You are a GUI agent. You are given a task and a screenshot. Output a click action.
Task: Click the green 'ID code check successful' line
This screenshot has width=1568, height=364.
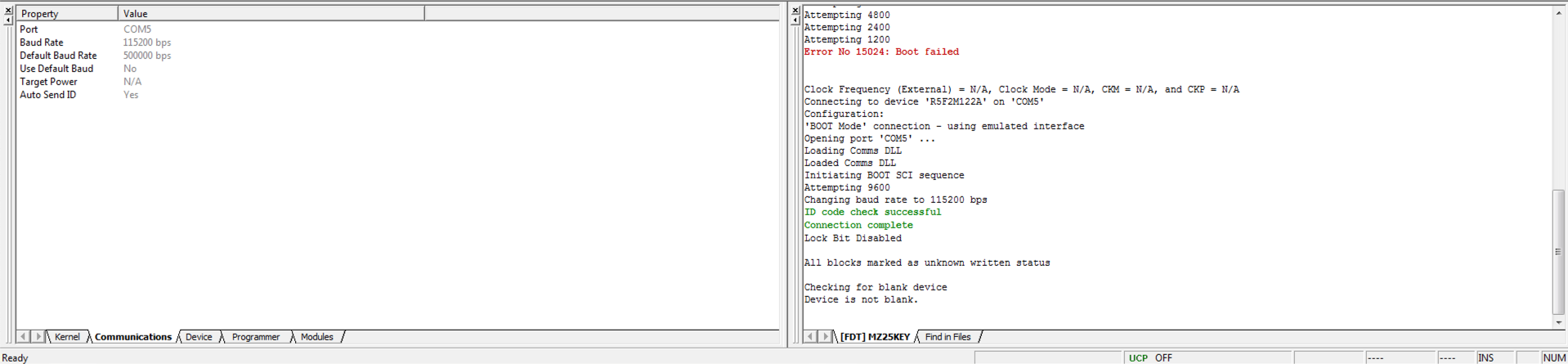click(x=872, y=212)
